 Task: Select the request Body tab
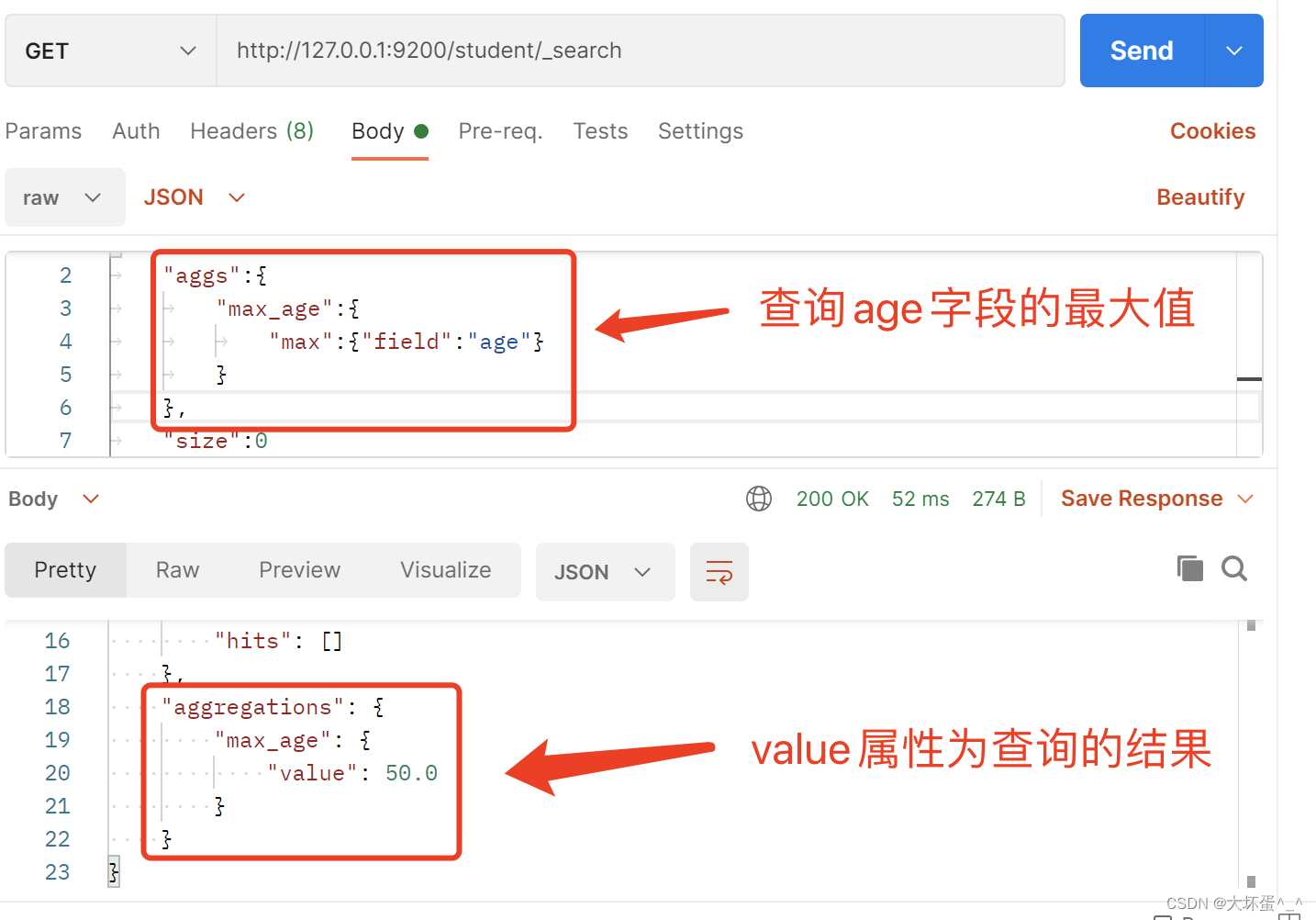click(x=390, y=131)
